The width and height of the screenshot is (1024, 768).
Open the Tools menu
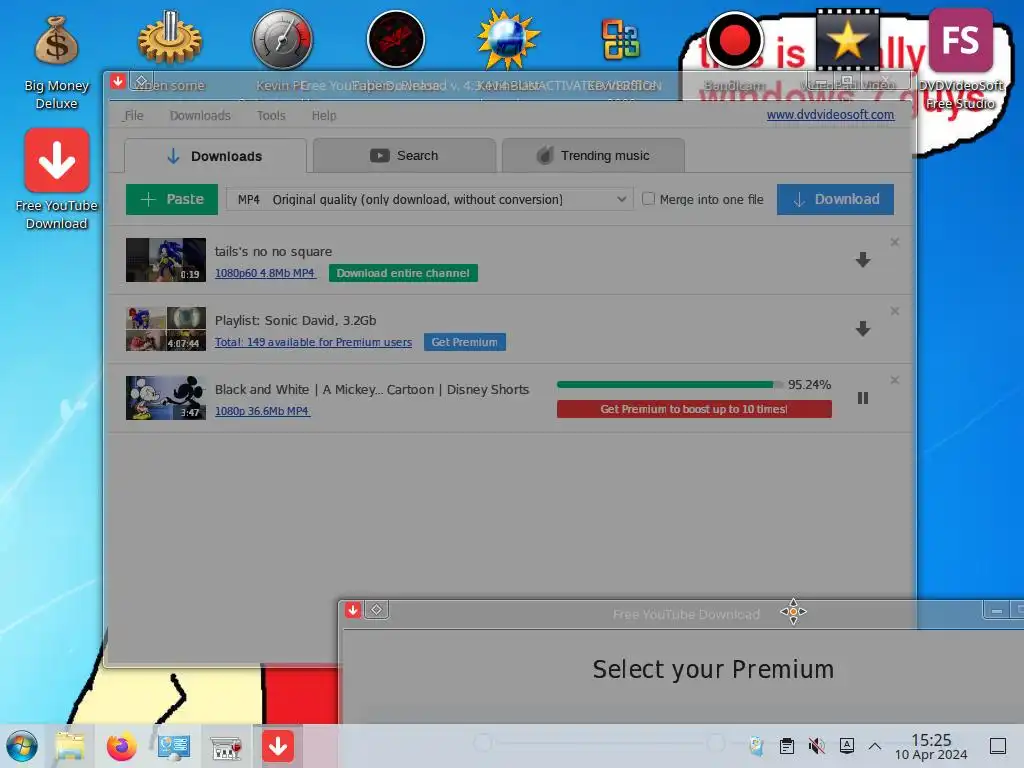pyautogui.click(x=271, y=116)
